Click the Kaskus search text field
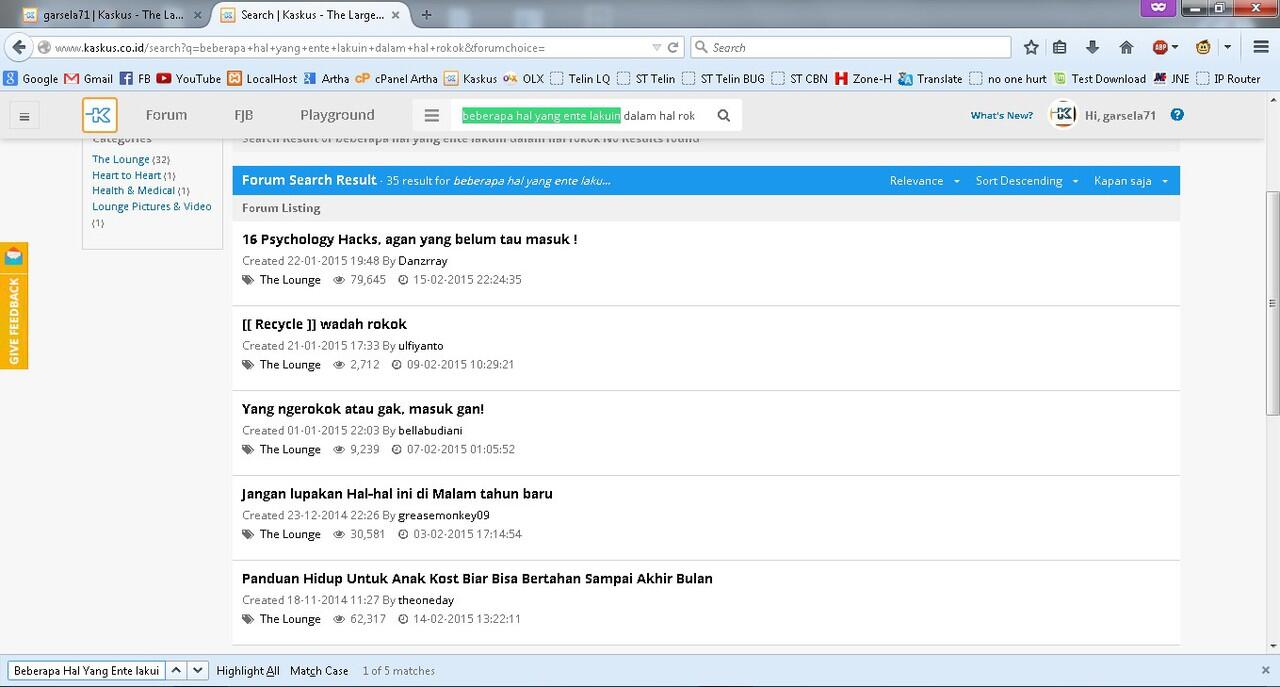 point(581,116)
